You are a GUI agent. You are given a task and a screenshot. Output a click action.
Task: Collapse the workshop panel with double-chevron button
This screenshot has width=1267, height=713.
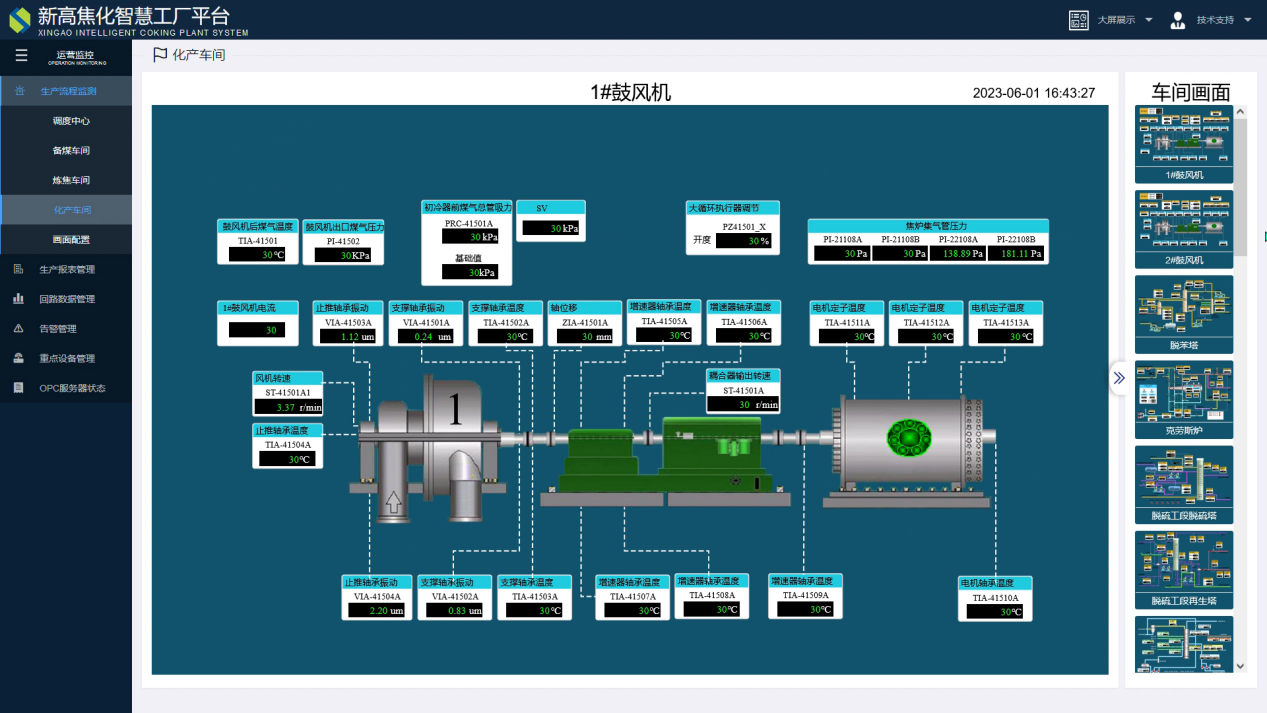(1119, 378)
